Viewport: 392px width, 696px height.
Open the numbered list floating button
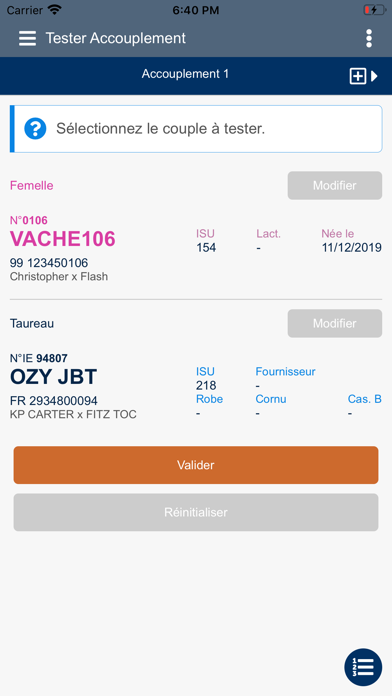click(x=363, y=667)
